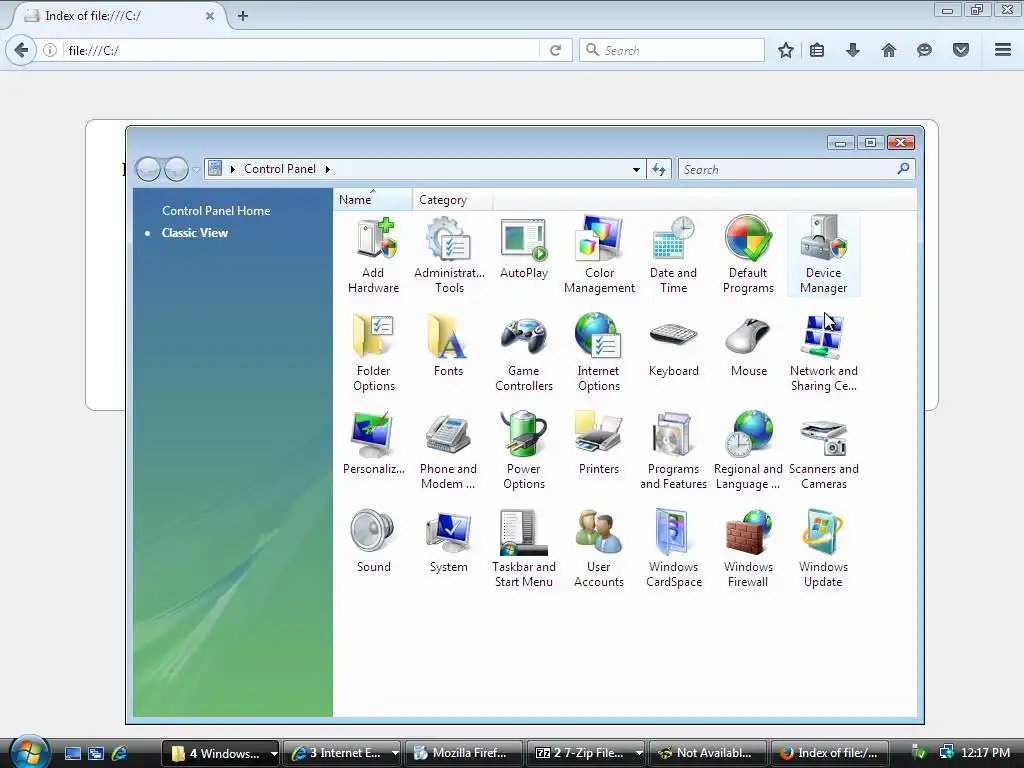
Task: Open the Personalization icon
Action: coord(374,445)
